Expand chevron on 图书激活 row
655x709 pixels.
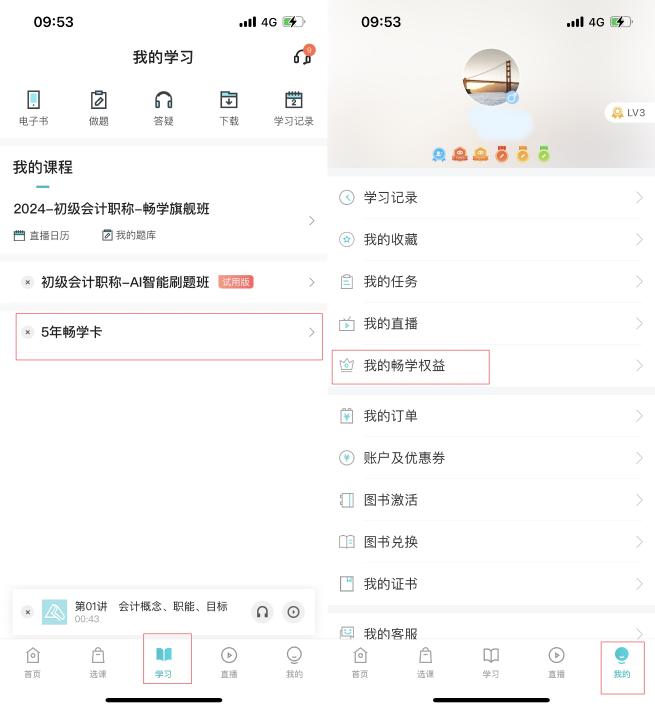pos(639,500)
